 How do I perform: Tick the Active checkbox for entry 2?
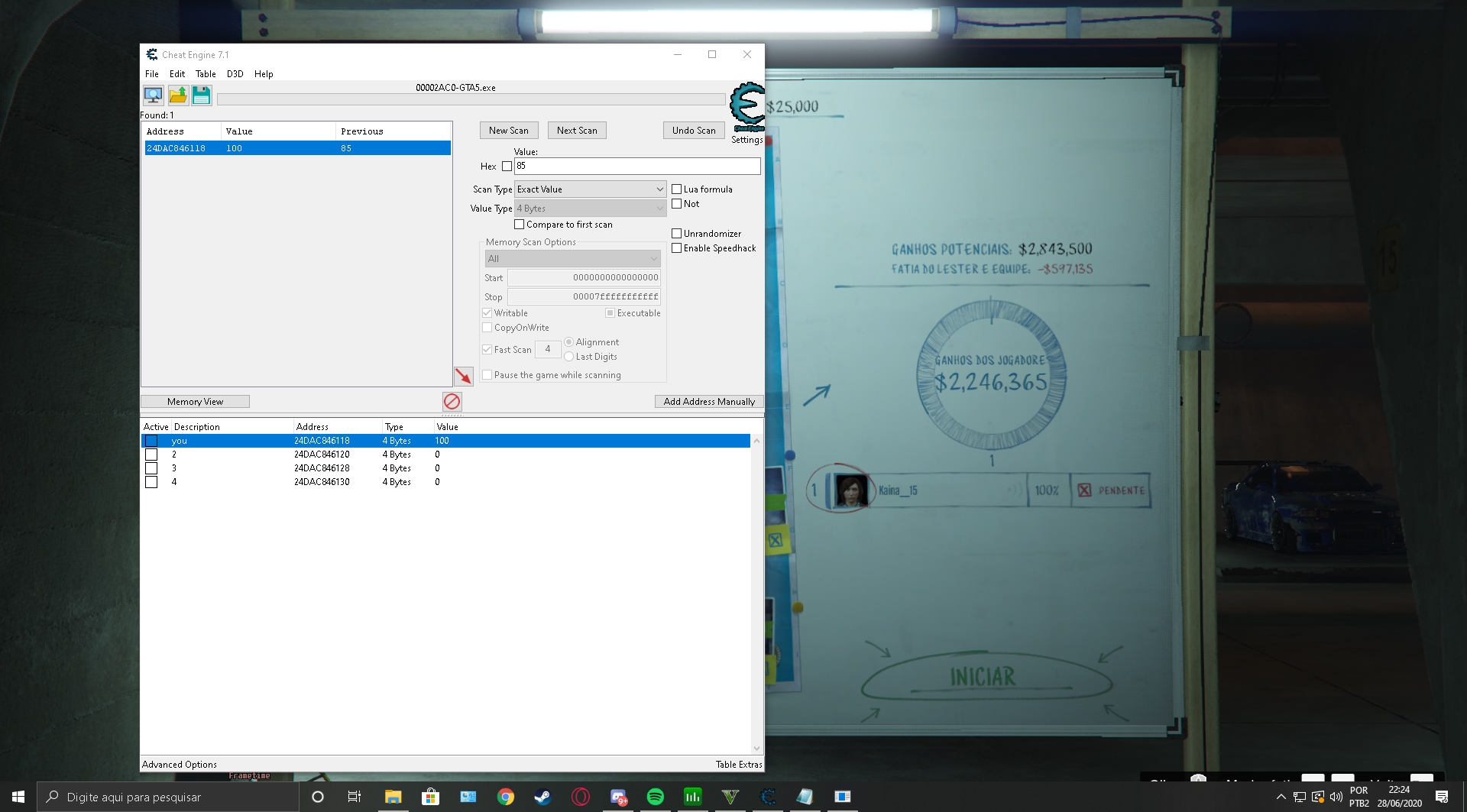(x=151, y=455)
